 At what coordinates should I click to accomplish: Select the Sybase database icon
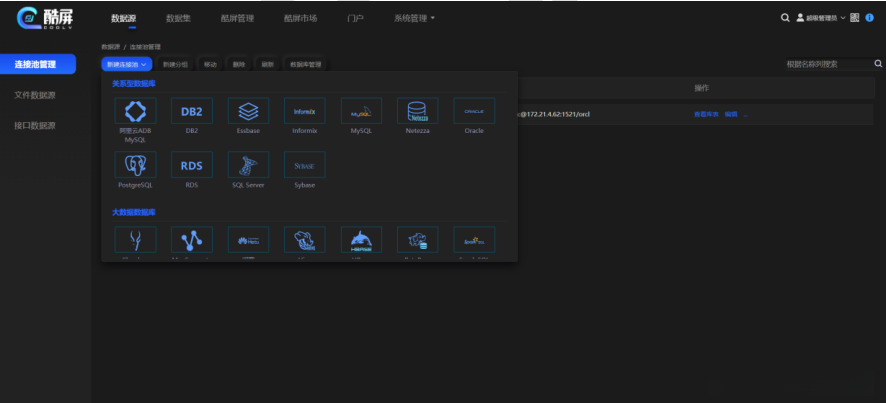click(x=305, y=164)
